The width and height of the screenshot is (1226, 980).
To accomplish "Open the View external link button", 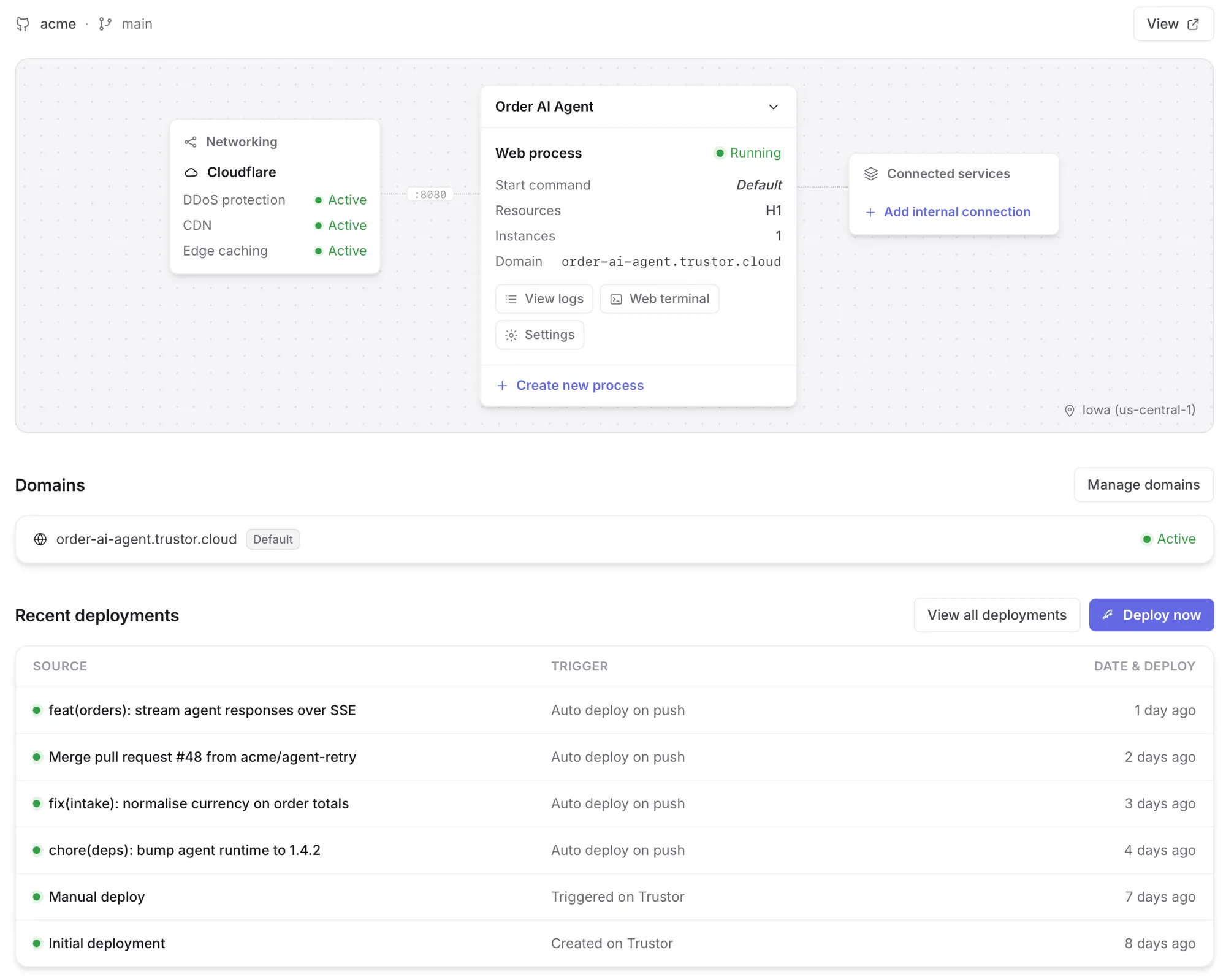I will point(1173,24).
